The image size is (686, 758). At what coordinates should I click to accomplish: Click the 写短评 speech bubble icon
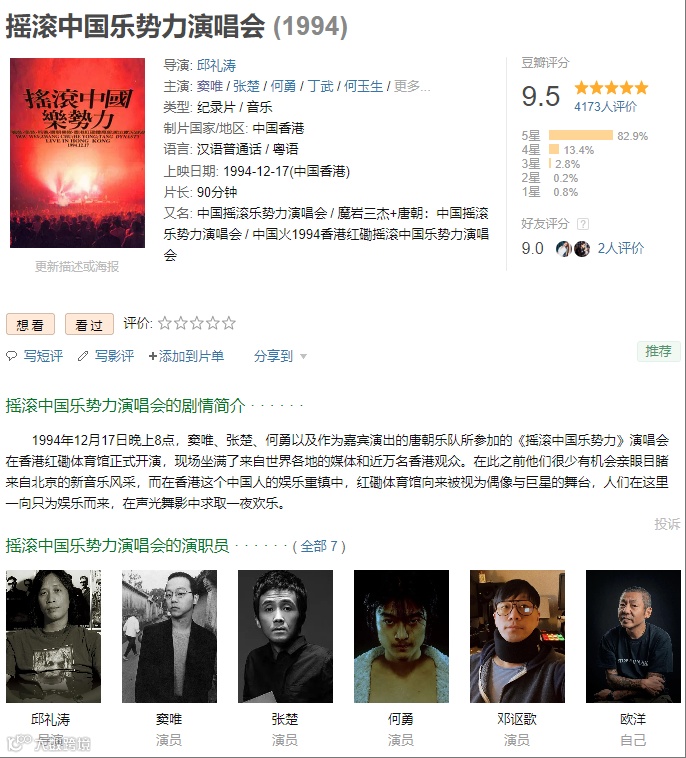[11, 356]
